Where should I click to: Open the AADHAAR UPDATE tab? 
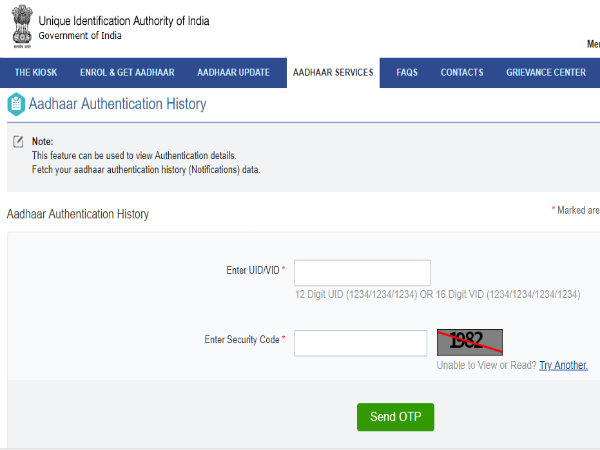pyautogui.click(x=235, y=73)
